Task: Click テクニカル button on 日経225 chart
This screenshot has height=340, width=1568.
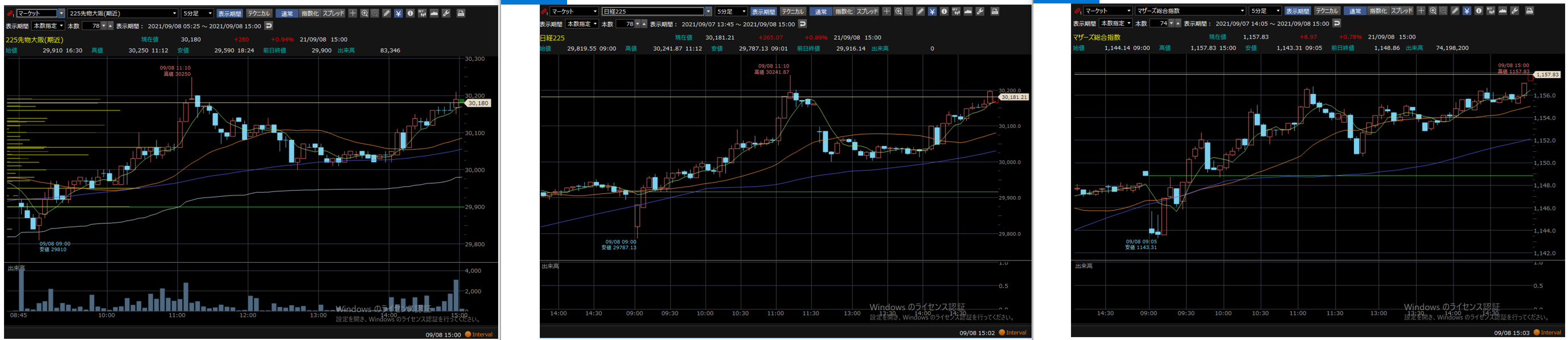Action: pos(792,11)
